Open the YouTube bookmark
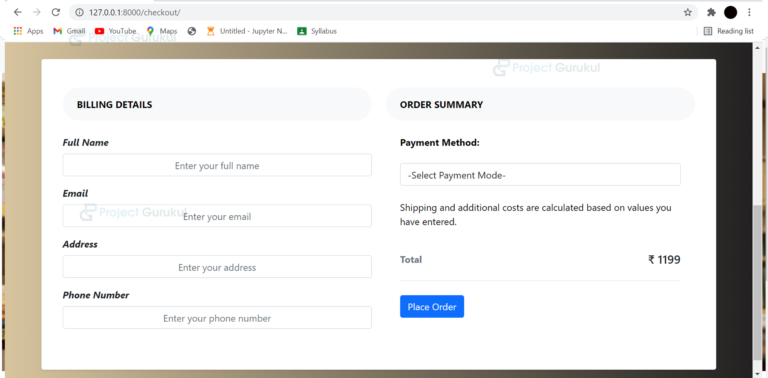 point(116,31)
